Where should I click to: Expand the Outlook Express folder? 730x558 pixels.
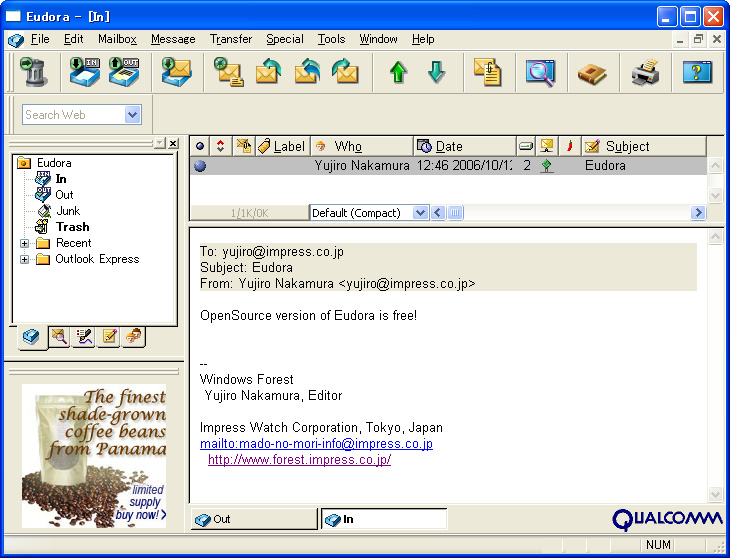pyautogui.click(x=24, y=259)
